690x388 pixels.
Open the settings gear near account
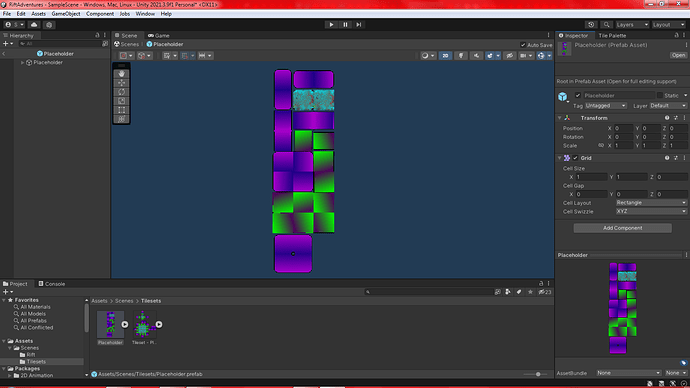tap(49, 25)
